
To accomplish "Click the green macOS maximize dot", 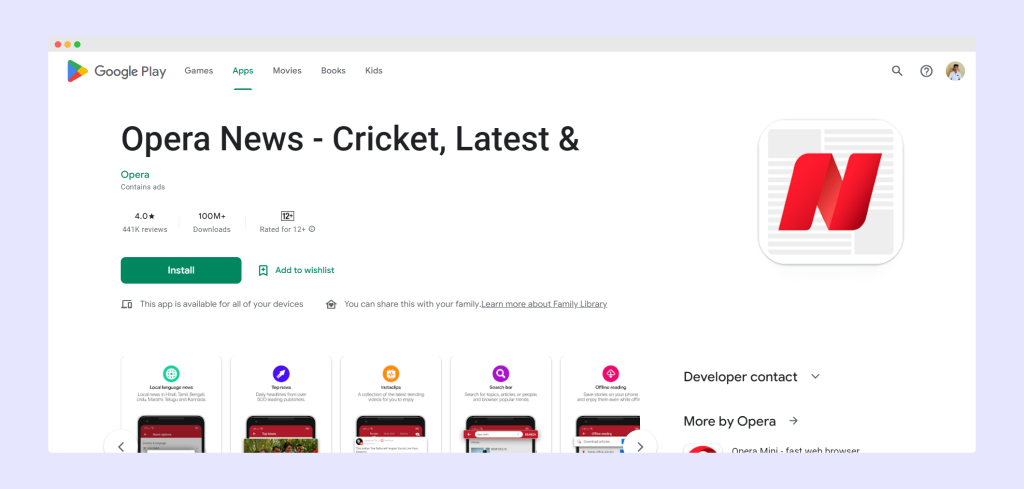I will click(77, 44).
